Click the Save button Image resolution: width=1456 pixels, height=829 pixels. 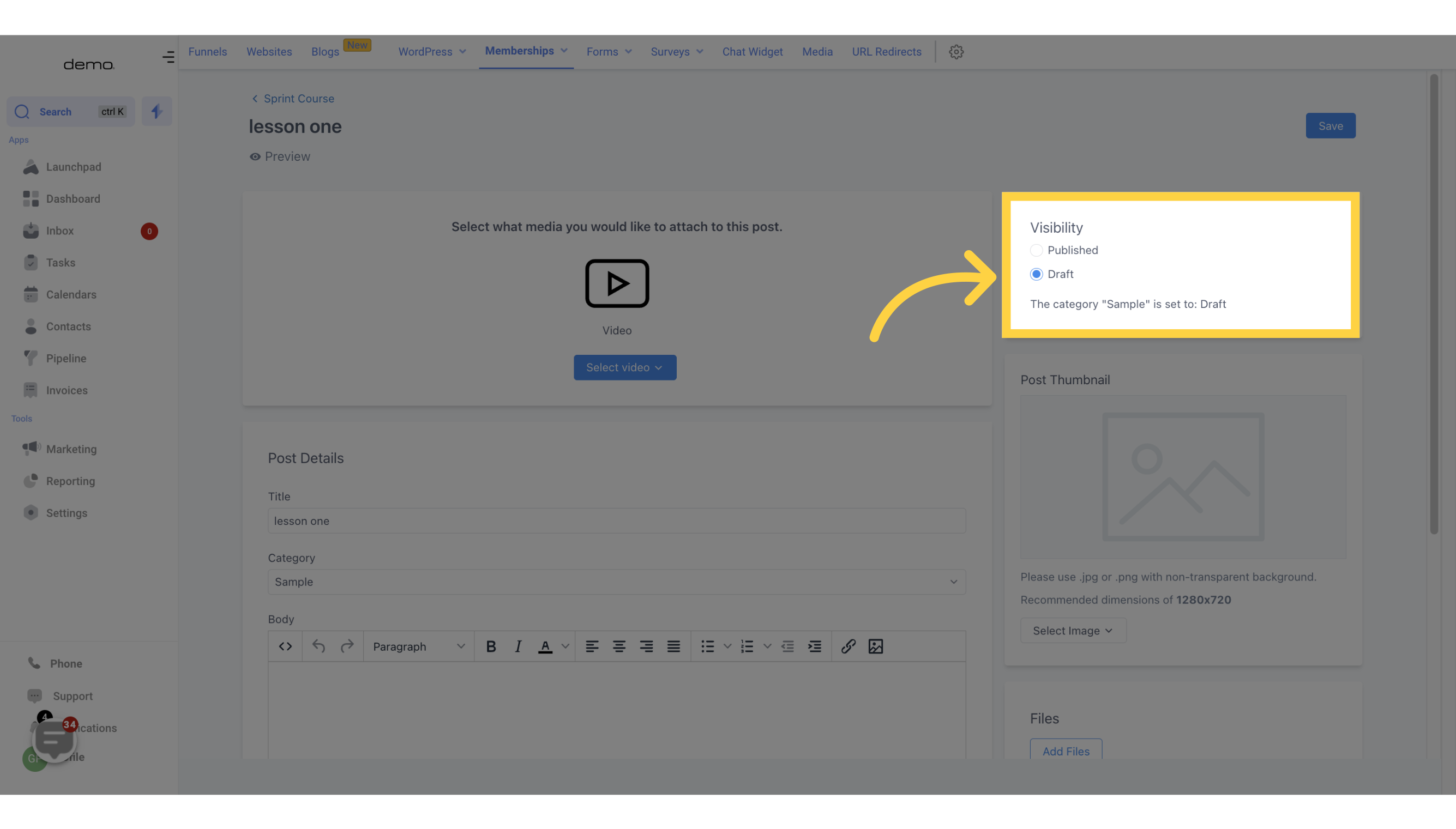click(x=1331, y=125)
